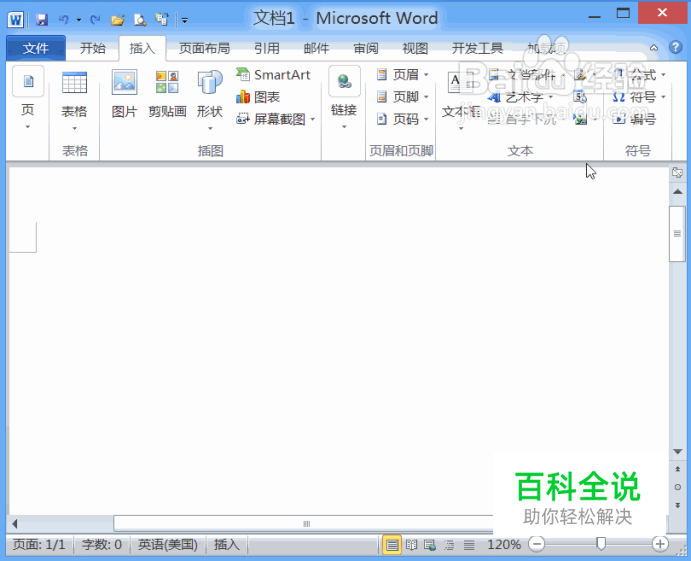
Task: Switch to the 页面布局 tab
Action: click(204, 48)
